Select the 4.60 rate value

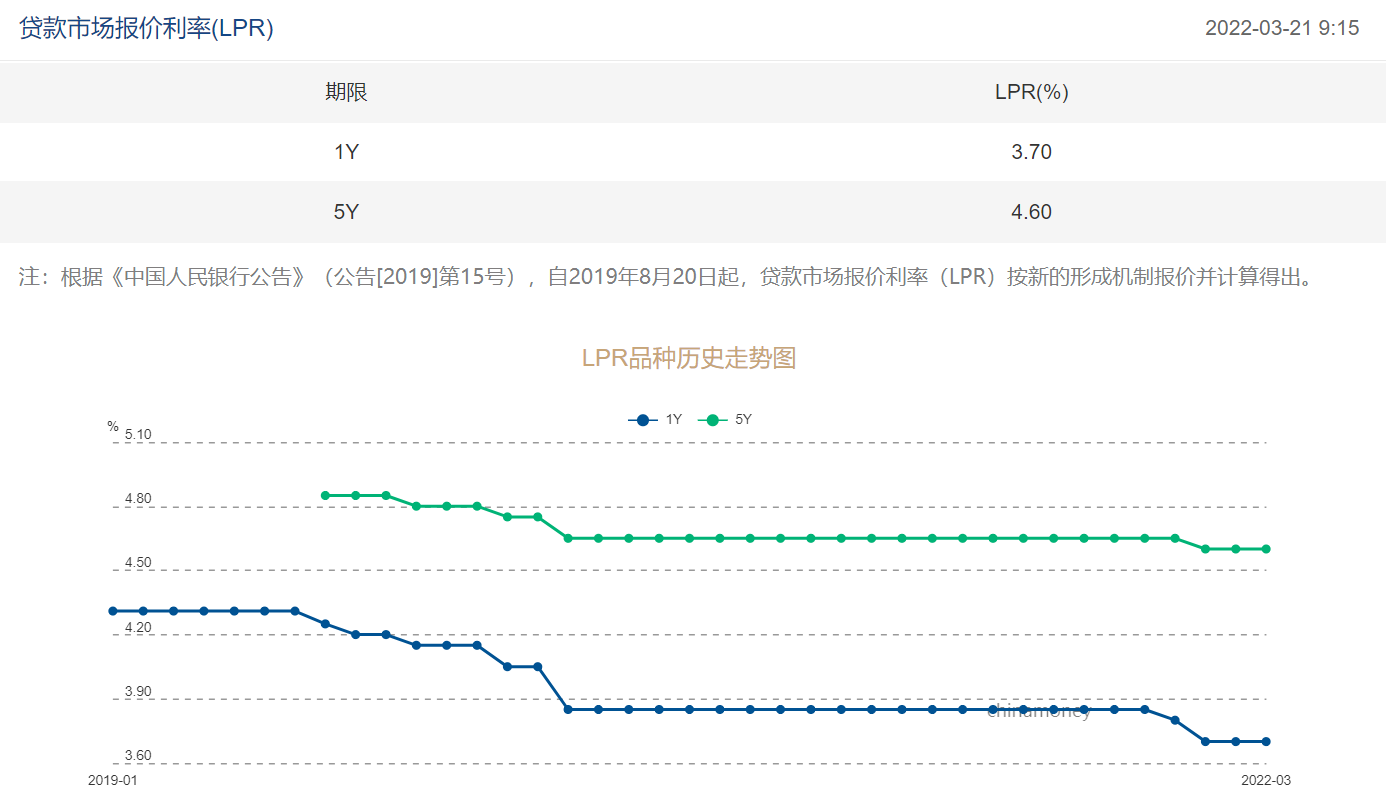pos(1032,212)
